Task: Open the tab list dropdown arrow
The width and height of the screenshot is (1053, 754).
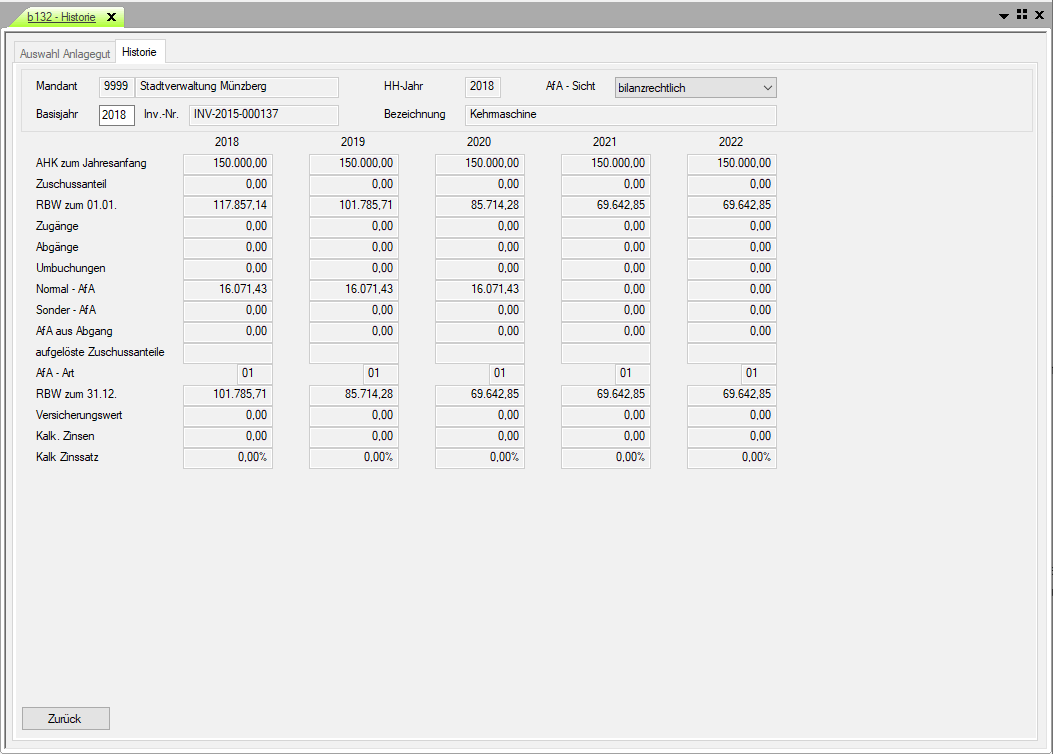Action: click(1004, 16)
